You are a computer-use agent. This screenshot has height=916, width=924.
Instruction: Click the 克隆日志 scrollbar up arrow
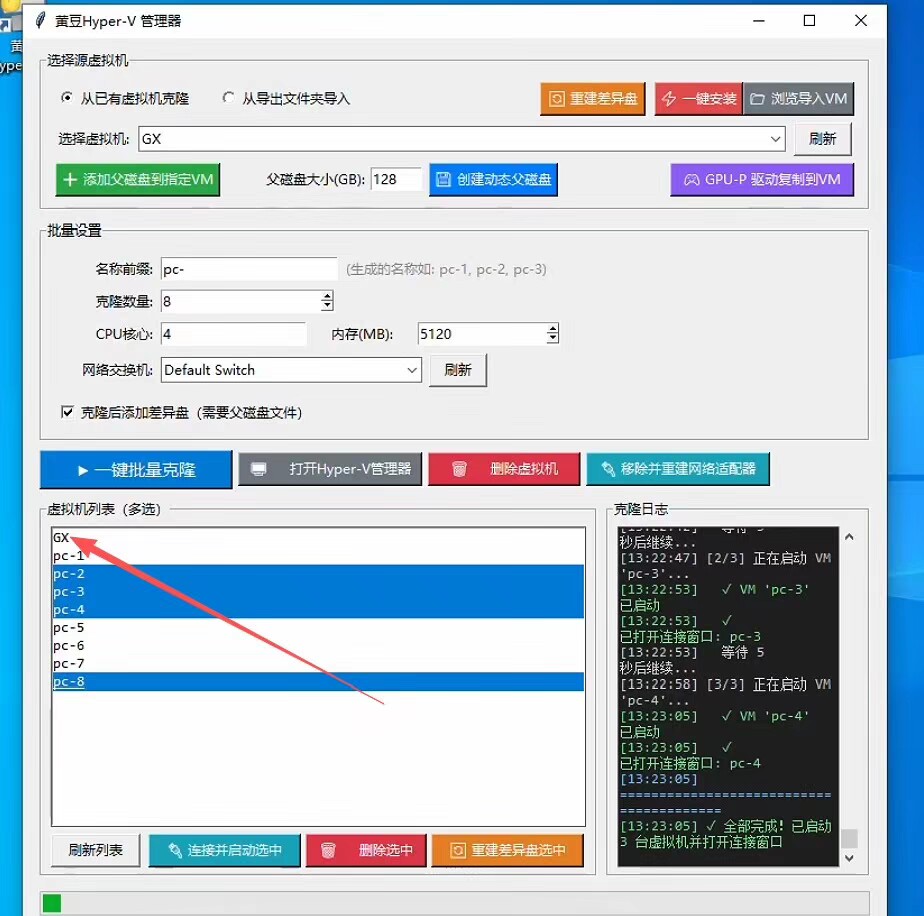(849, 537)
